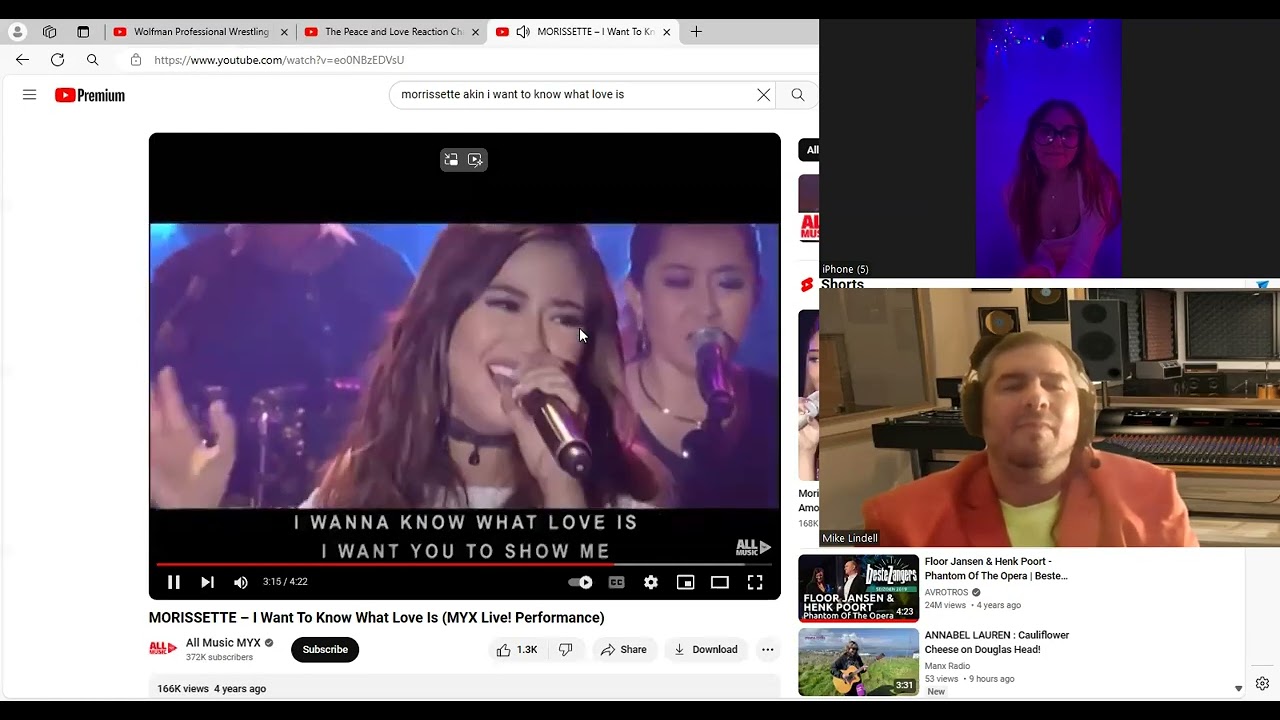This screenshot has width=1280, height=720.
Task: Click the '166K views 4 years ago' description text
Action: 211,689
